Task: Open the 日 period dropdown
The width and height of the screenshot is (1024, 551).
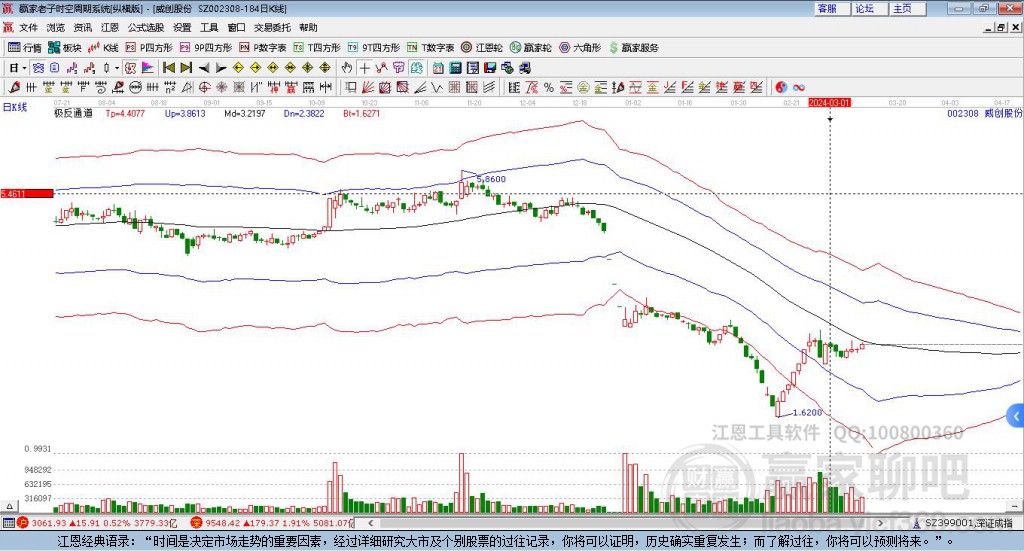Action: [x=18, y=68]
